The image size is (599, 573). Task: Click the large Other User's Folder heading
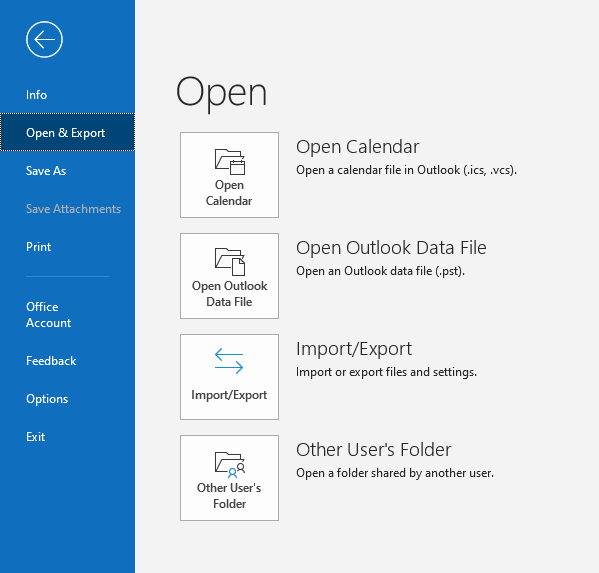pyautogui.click(x=374, y=450)
